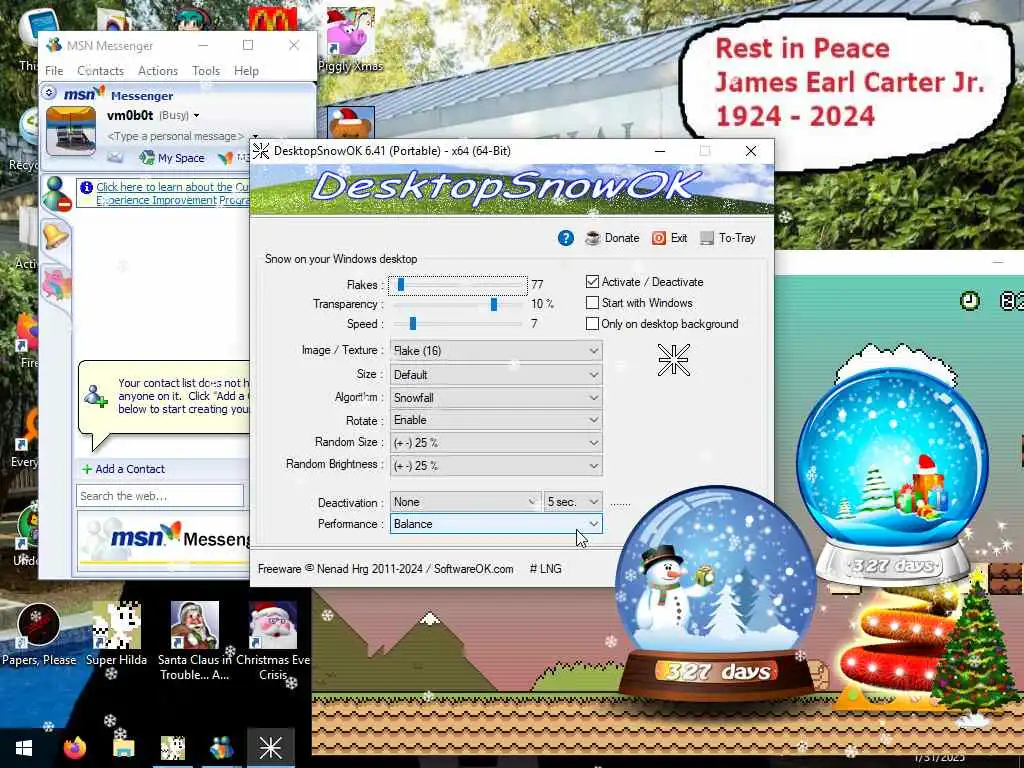This screenshot has height=768, width=1024.
Task: Enable Start with Windows checkbox
Action: pyautogui.click(x=592, y=302)
